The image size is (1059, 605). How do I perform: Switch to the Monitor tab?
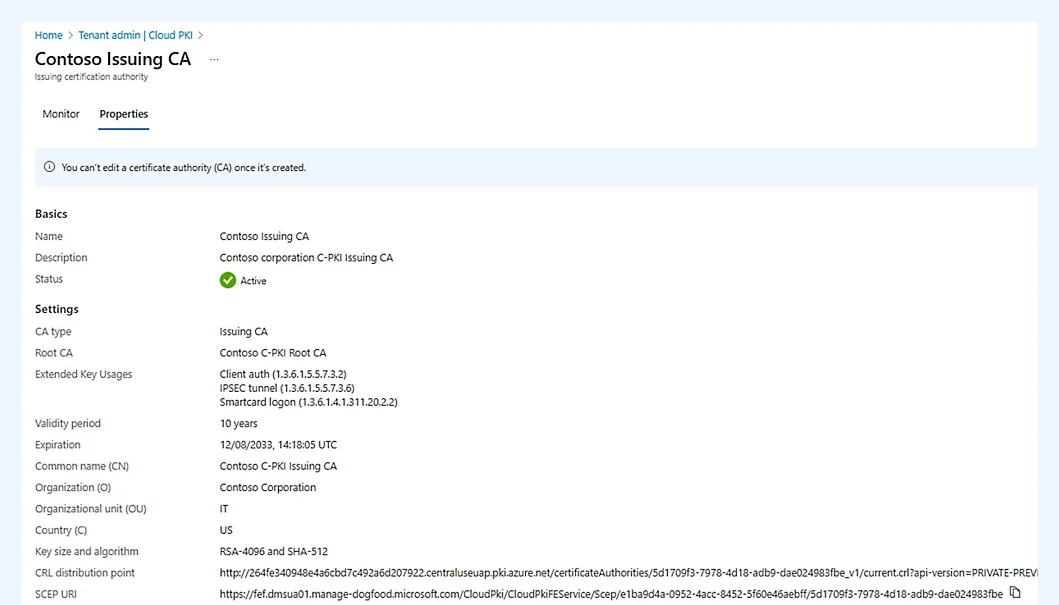61,114
